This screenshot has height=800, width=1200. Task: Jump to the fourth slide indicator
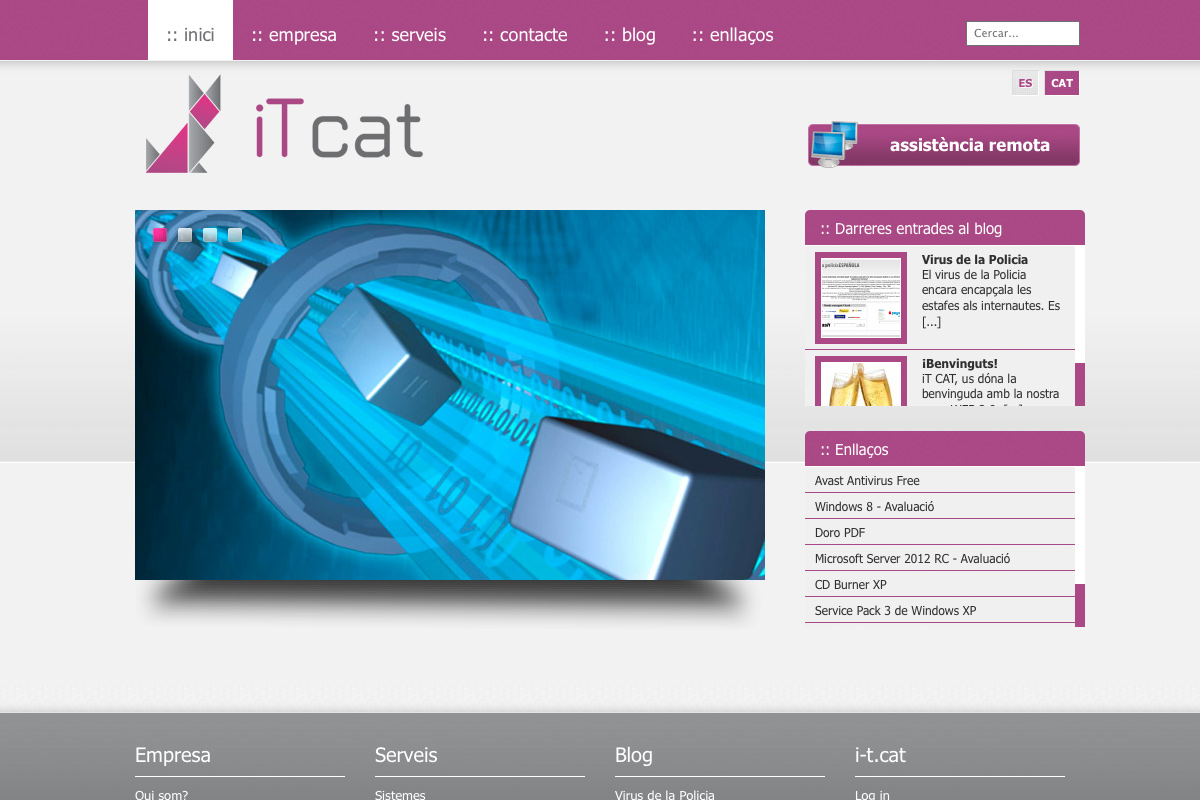(235, 235)
